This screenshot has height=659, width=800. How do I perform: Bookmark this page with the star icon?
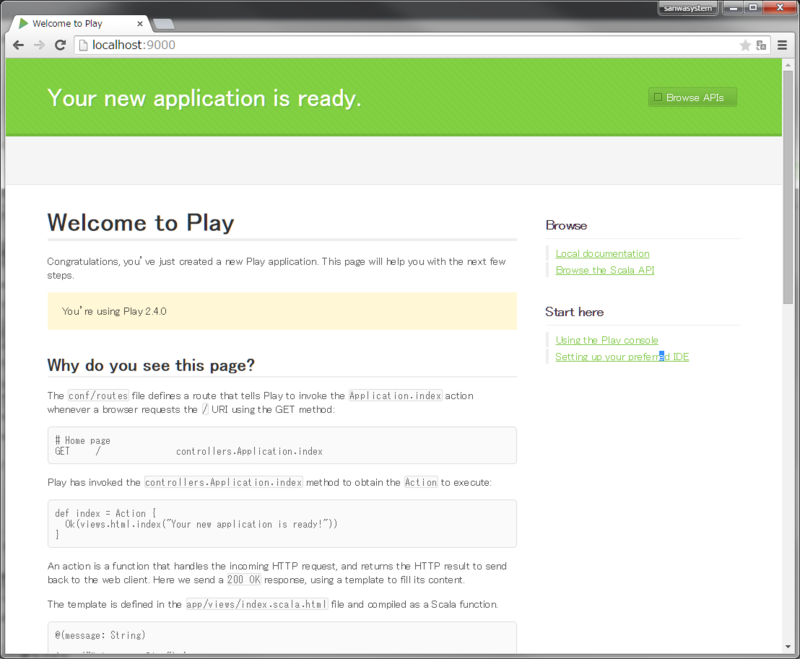point(745,45)
